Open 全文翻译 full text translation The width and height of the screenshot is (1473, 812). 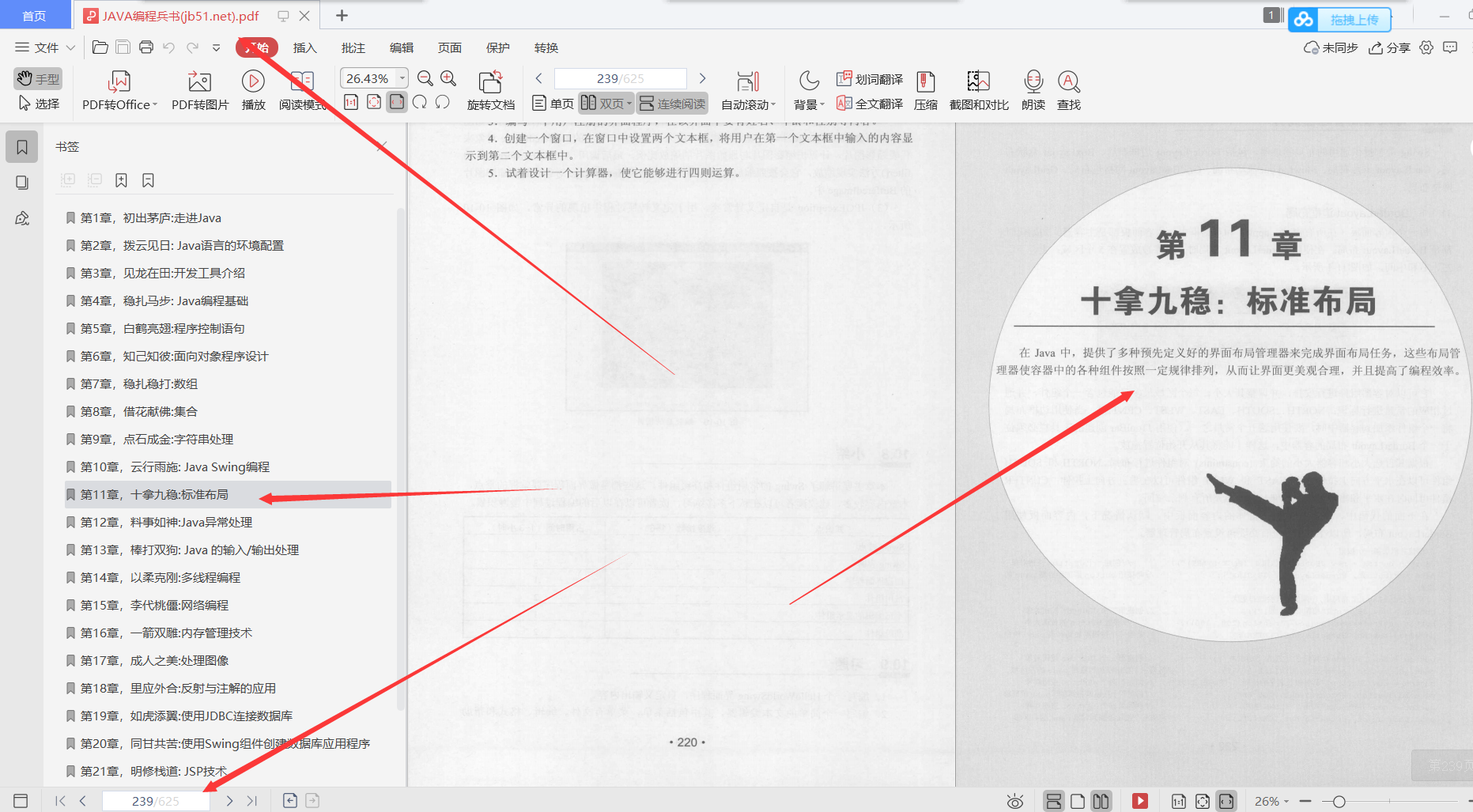870,104
